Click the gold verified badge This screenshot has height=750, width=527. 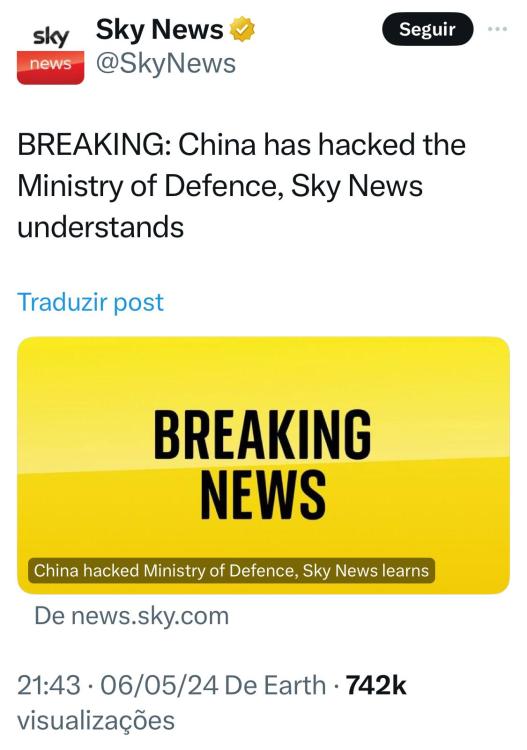(242, 30)
